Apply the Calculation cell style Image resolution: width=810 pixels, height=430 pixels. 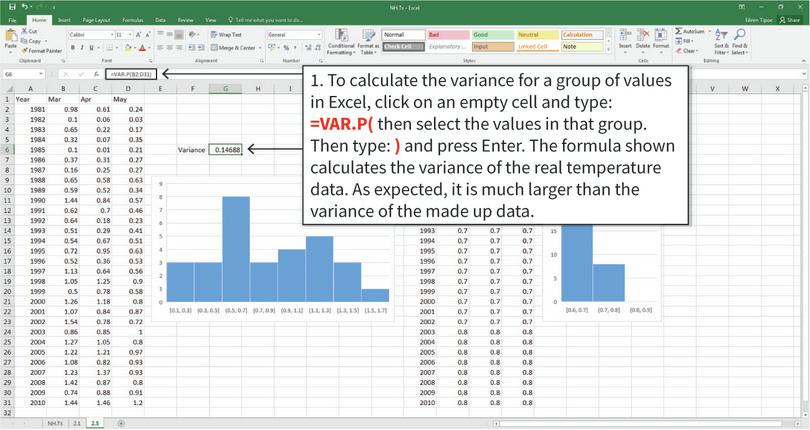click(582, 35)
